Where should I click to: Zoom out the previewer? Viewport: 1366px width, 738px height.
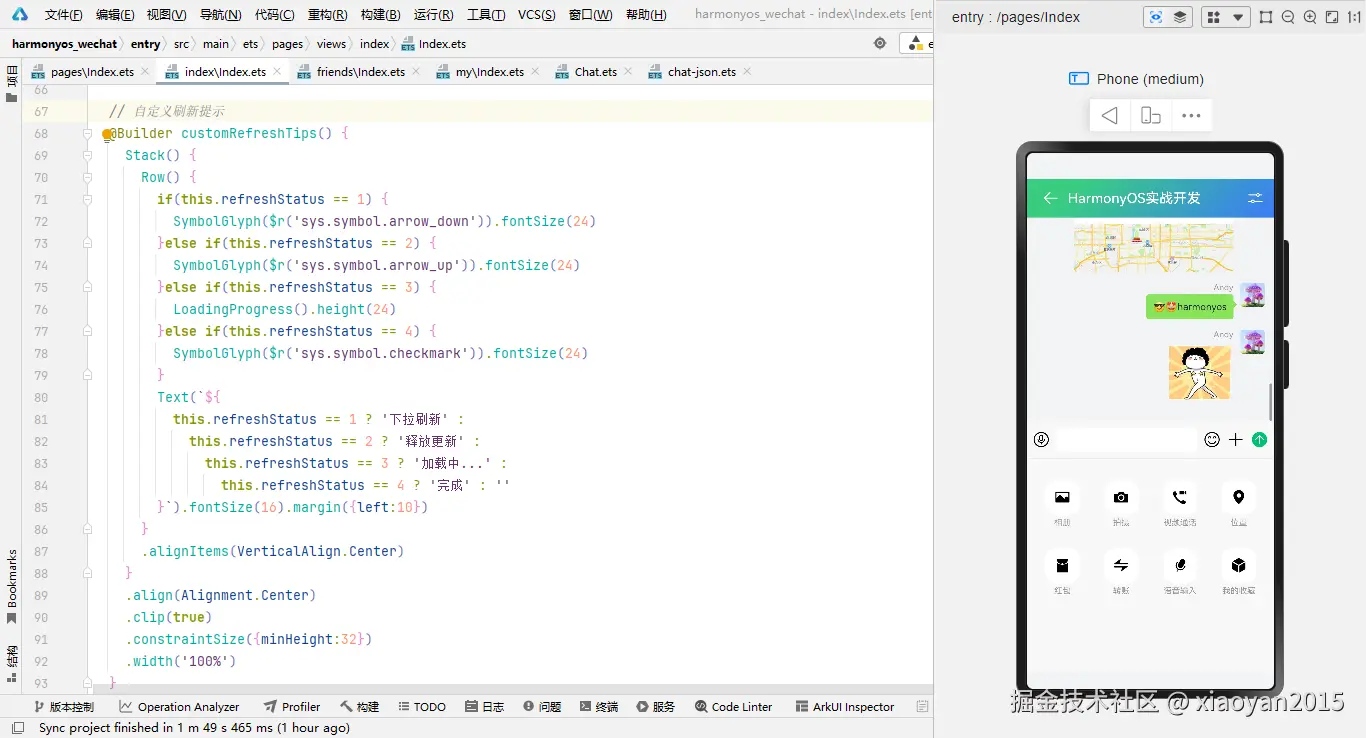[x=1288, y=17]
